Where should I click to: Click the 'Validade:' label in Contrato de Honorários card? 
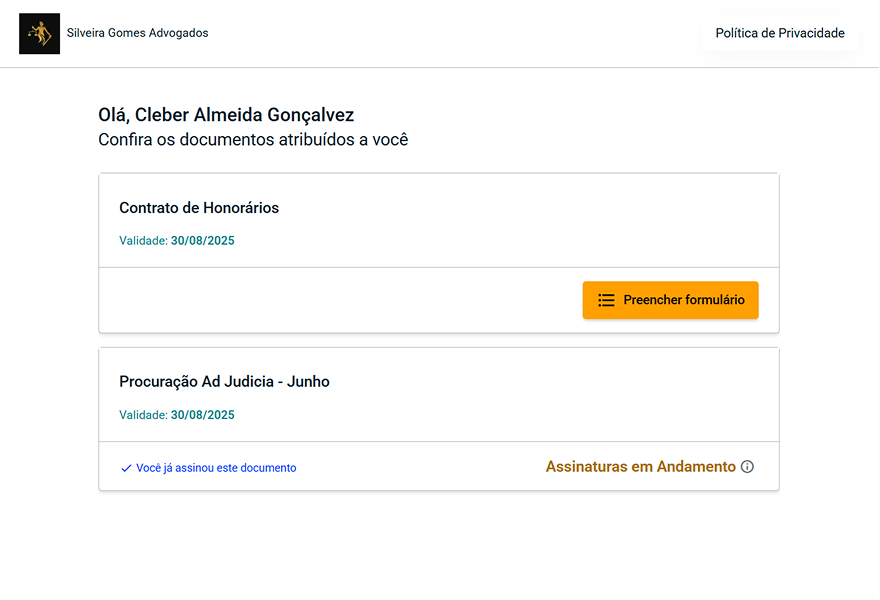coord(143,241)
